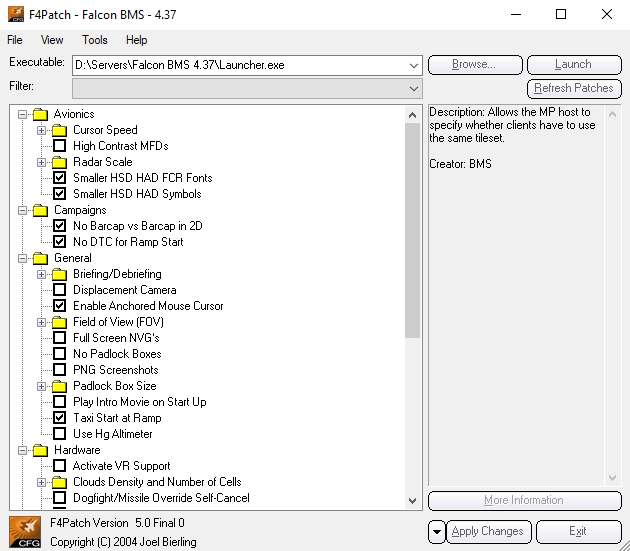The width and height of the screenshot is (630, 551).
Task: Uncheck No Barcap vs Barcap in 2D
Action: click(x=59, y=225)
